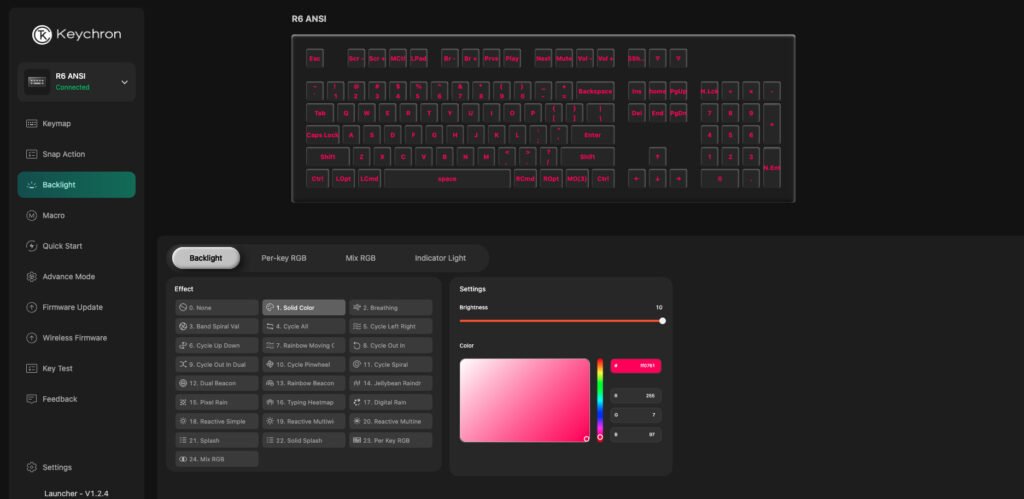Click the Brightness slider track
This screenshot has height=499, width=1024.
[560, 321]
